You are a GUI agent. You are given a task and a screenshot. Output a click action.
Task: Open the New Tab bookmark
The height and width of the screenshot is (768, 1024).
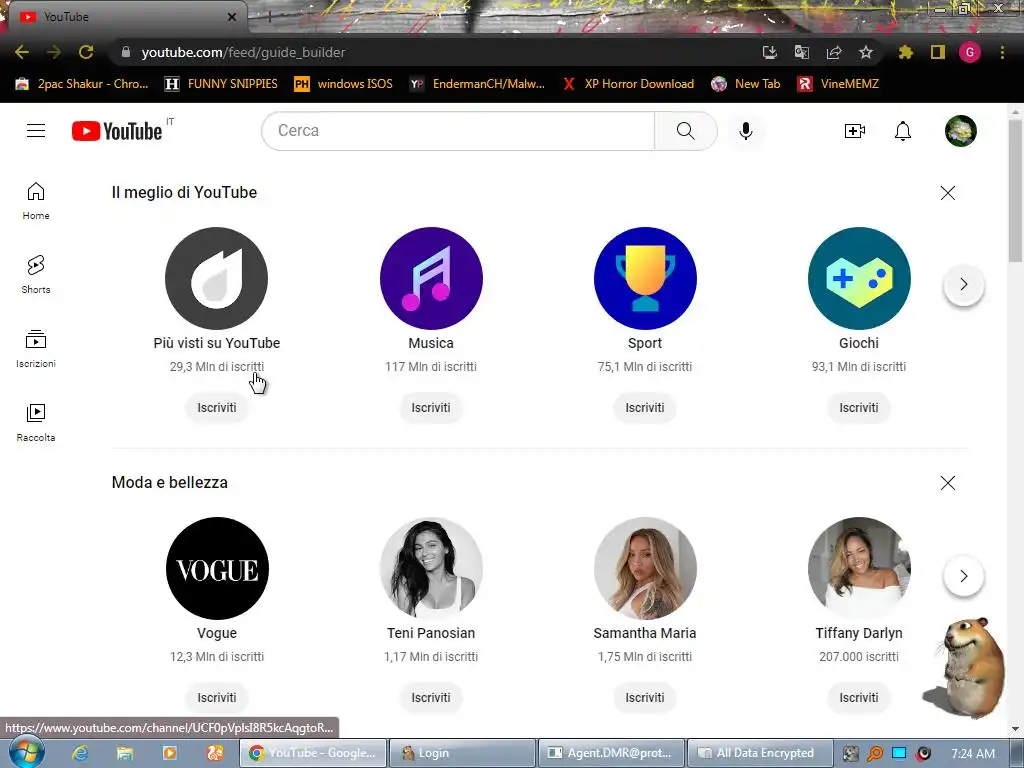click(746, 84)
